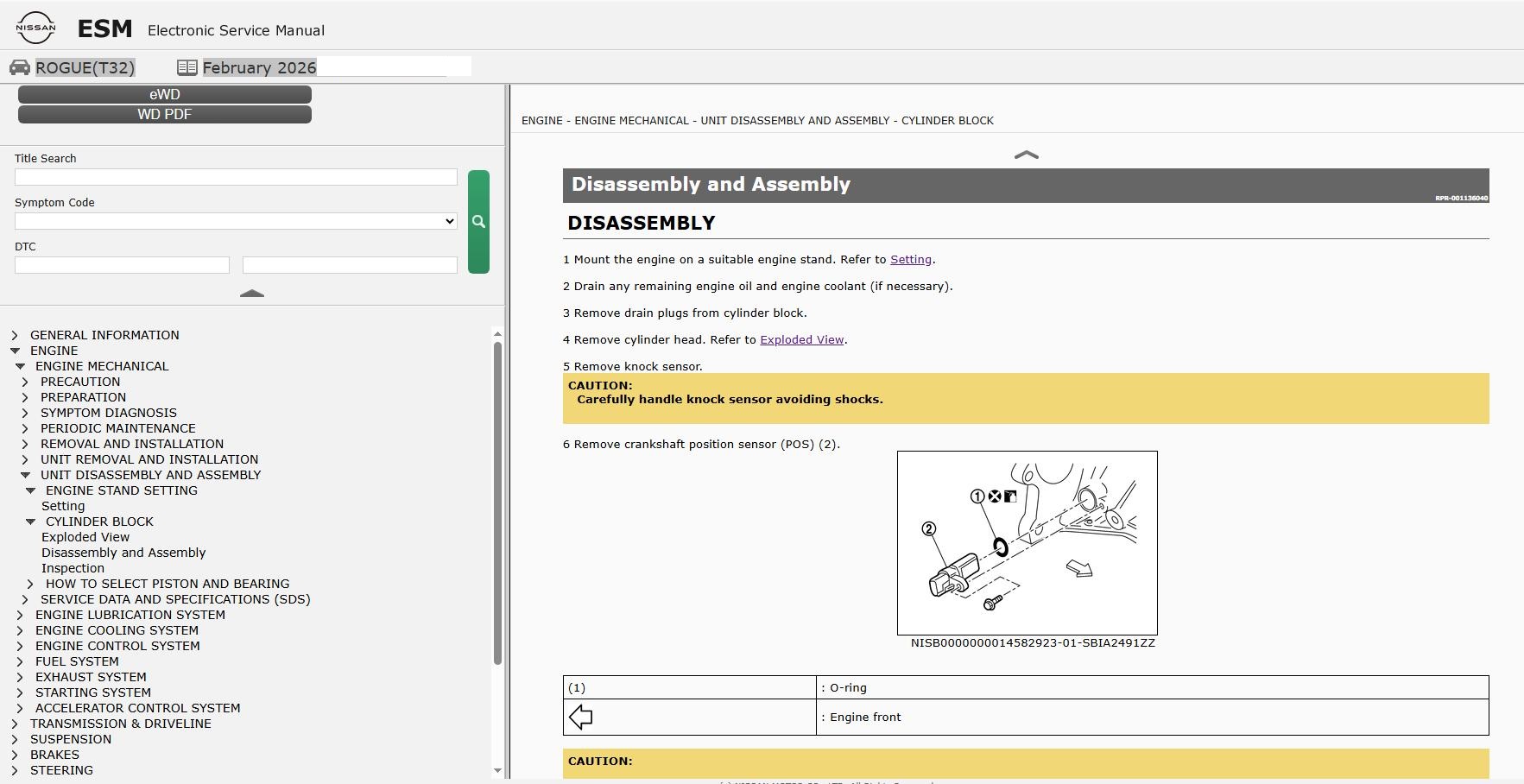The width and height of the screenshot is (1524, 784).
Task: Select Inspection in the tree
Action: click(x=73, y=568)
